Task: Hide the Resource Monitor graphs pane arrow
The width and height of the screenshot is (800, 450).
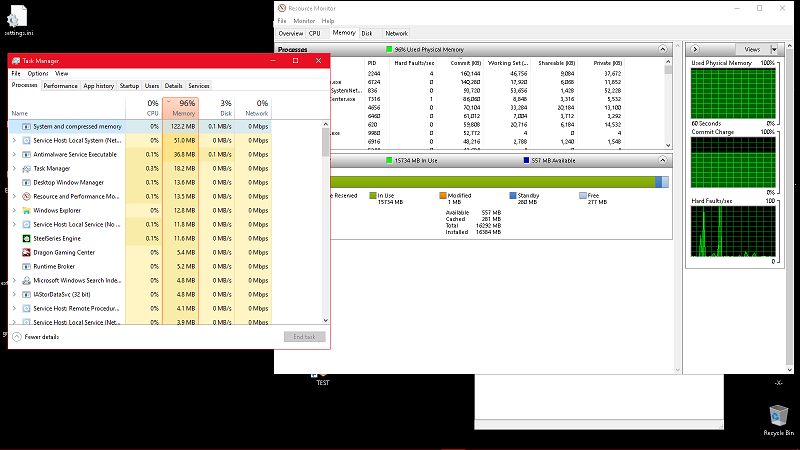Action: (694, 49)
